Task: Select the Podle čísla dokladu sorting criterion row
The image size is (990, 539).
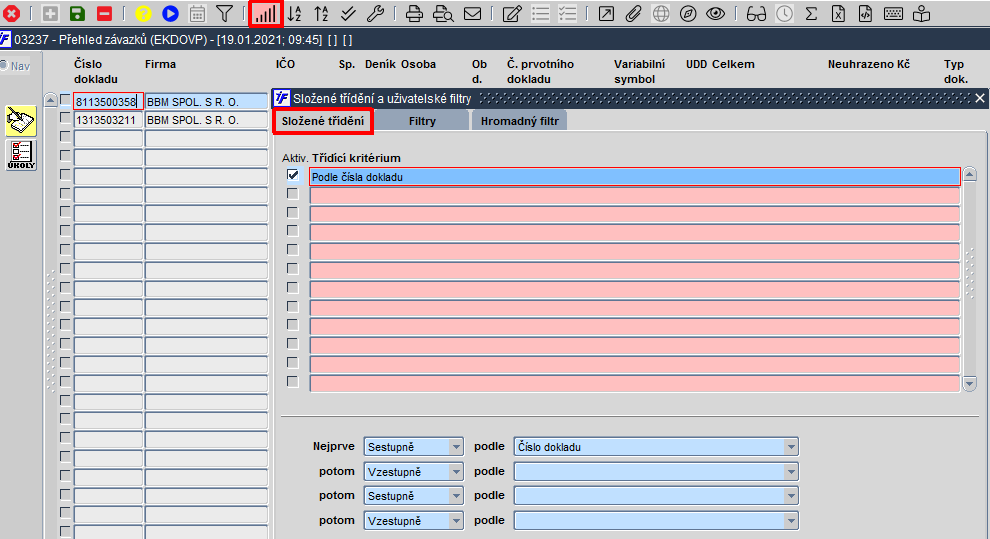Action: 635,177
